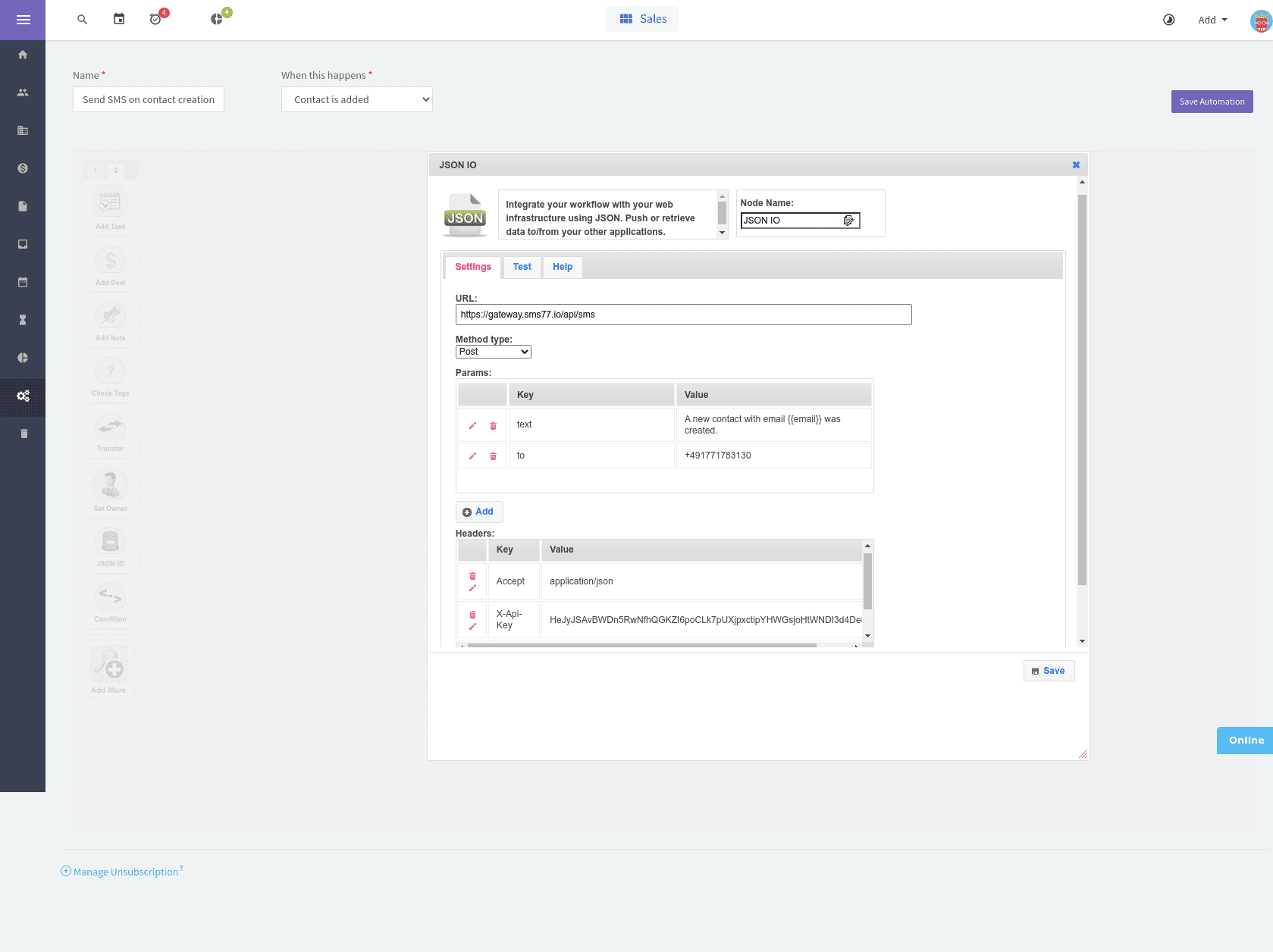Screen dimensions: 1273x952
Task: Open the calendar icon in top bar
Action: click(x=119, y=20)
